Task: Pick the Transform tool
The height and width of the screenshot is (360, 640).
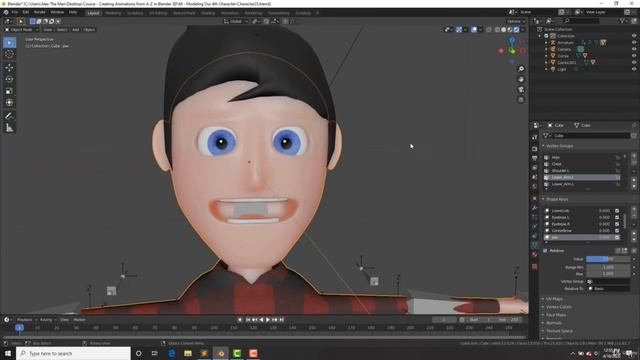Action: [9, 102]
